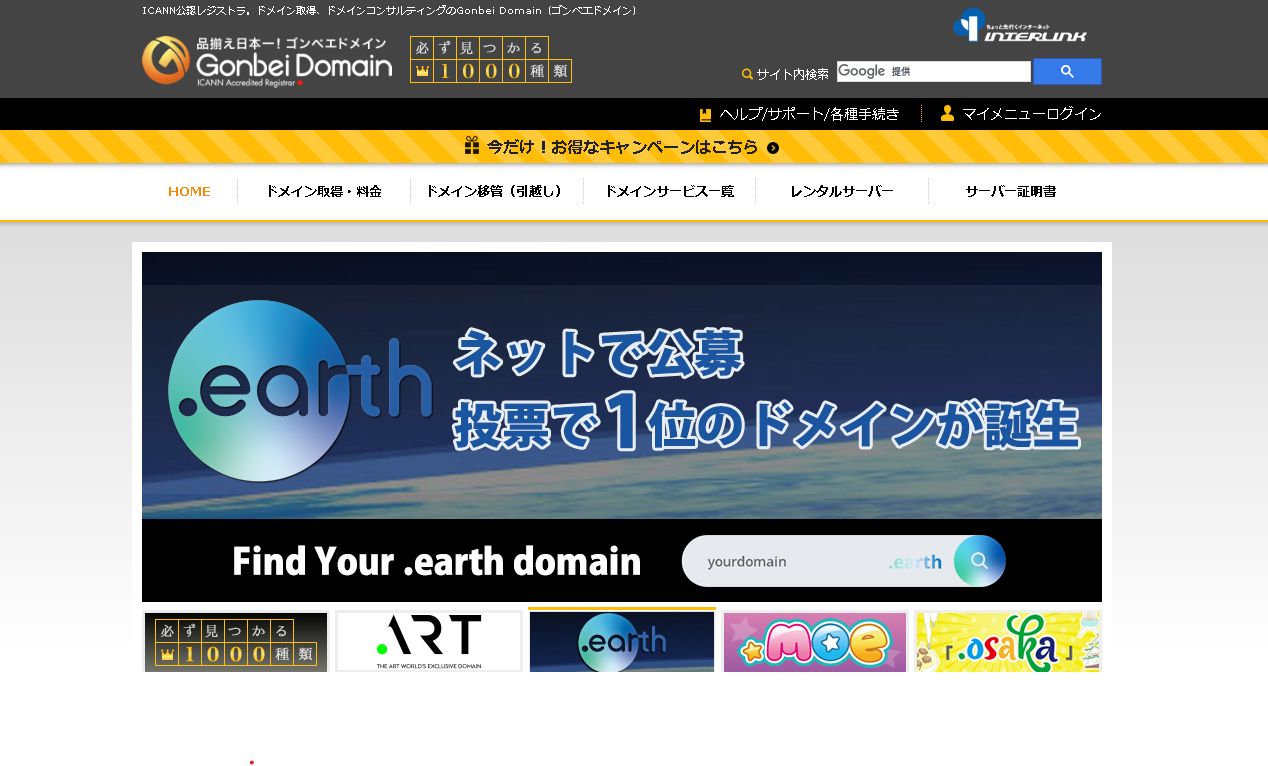
Task: Select the .osaka slide thumbnail
Action: pos(1008,642)
